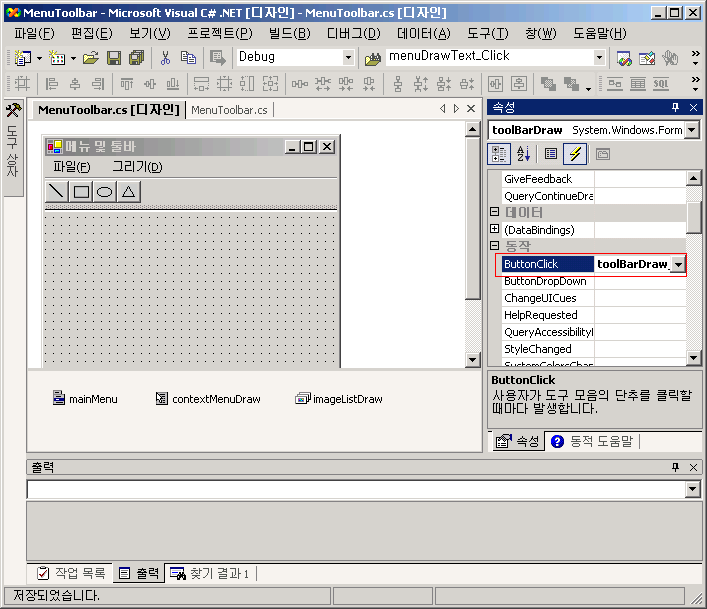Click the Open File folder icon
This screenshot has width=707, height=609.
point(91,58)
